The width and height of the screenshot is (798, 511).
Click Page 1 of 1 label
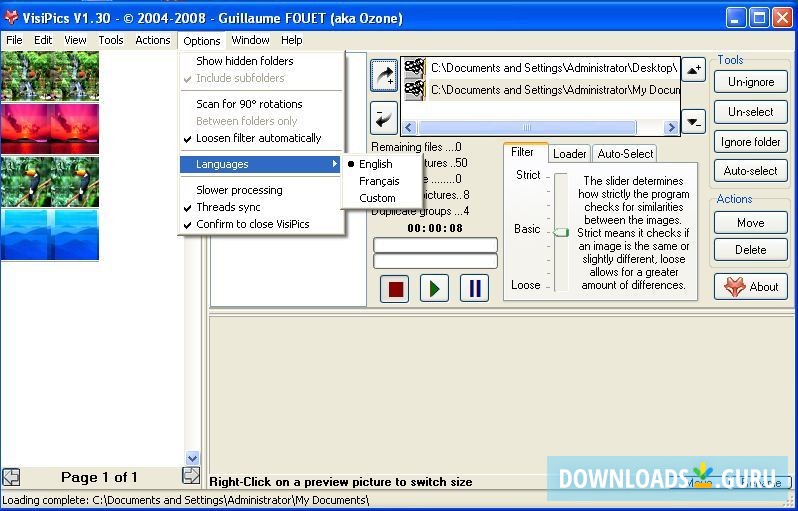[99, 477]
